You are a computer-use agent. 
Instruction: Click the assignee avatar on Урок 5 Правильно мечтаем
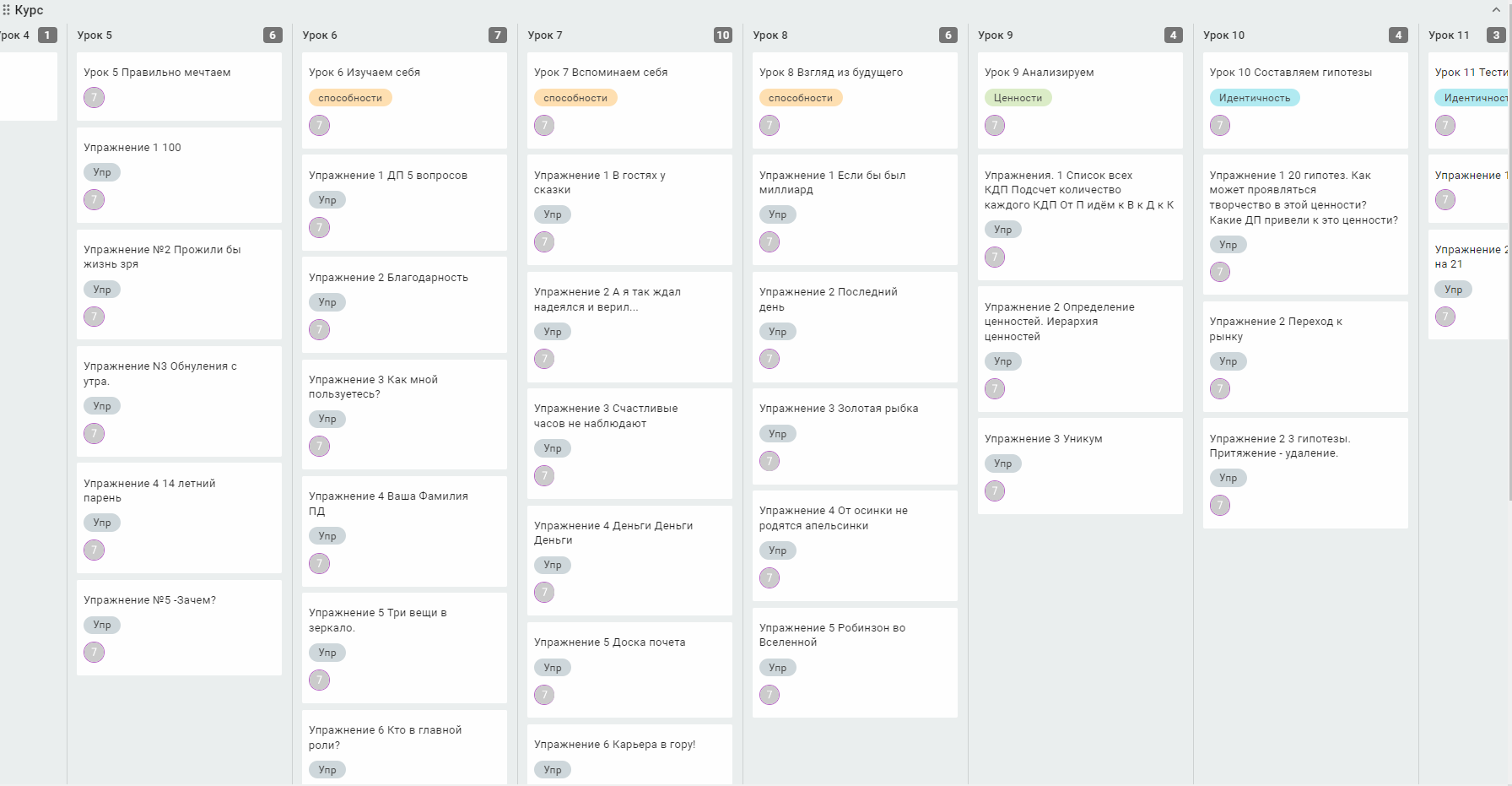(x=94, y=98)
